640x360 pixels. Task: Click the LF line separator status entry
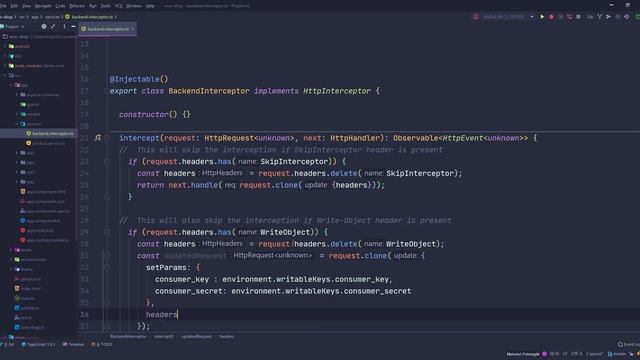[565, 354]
